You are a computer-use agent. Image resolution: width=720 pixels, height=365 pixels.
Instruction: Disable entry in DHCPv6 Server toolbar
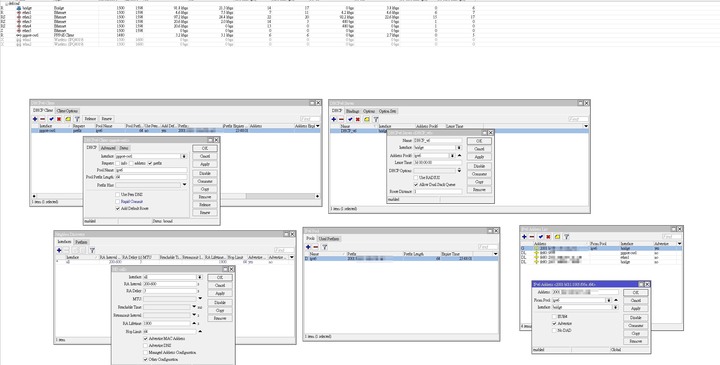point(358,119)
